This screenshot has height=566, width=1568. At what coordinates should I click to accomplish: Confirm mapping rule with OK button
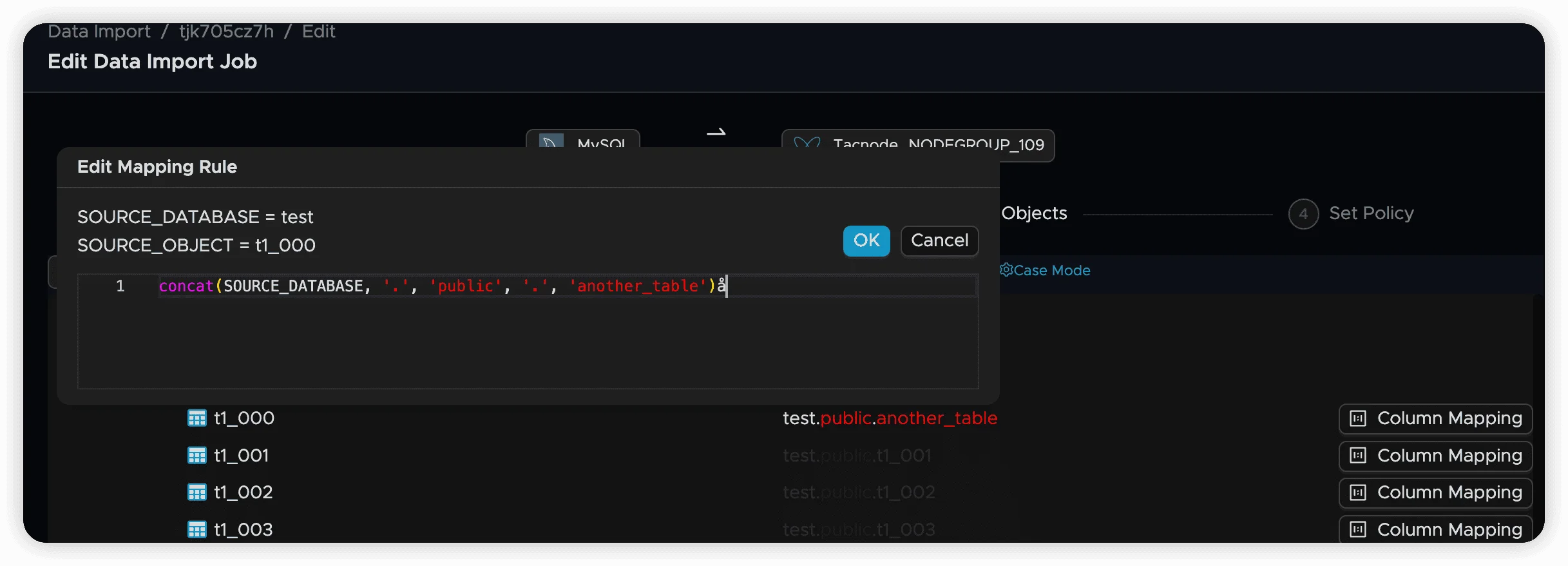[866, 240]
